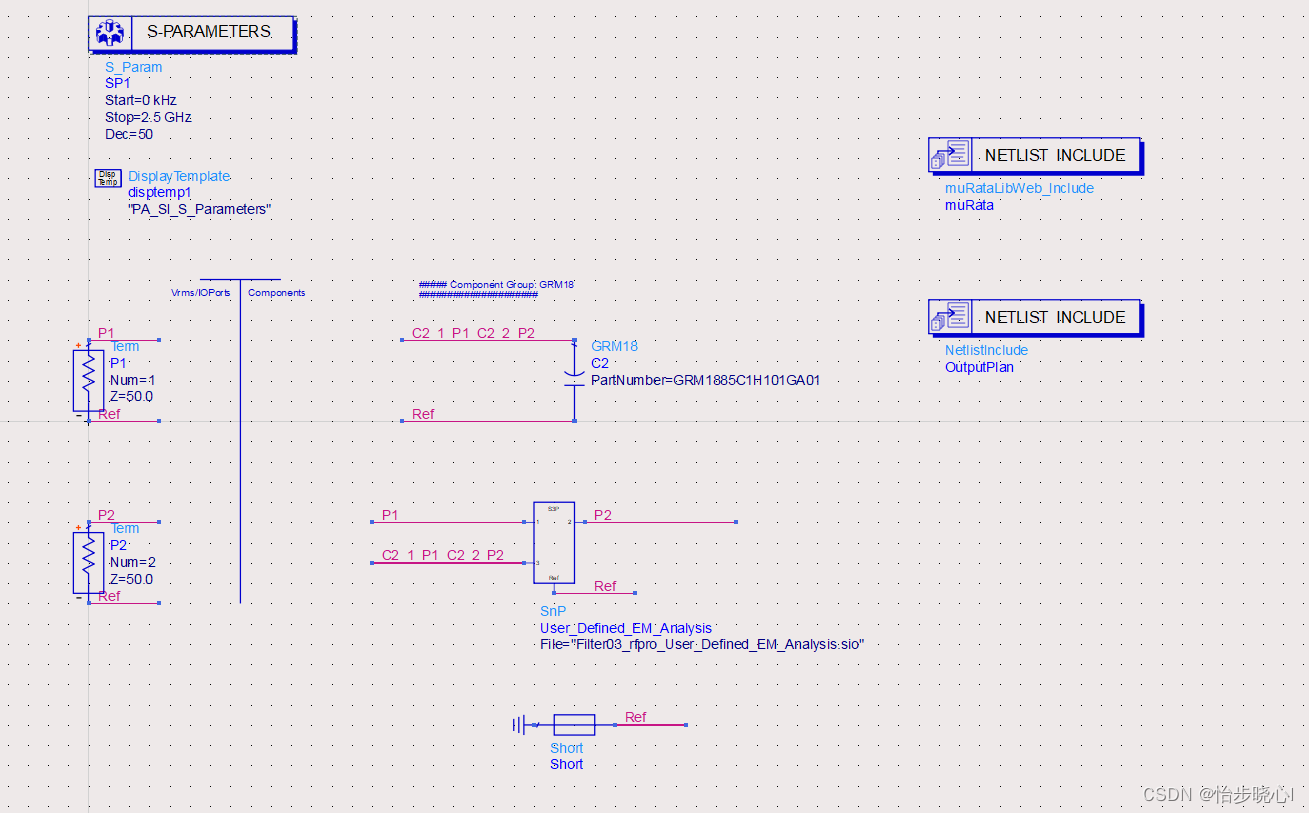
Task: Click the disptemp1 instance name
Action: coord(159,192)
